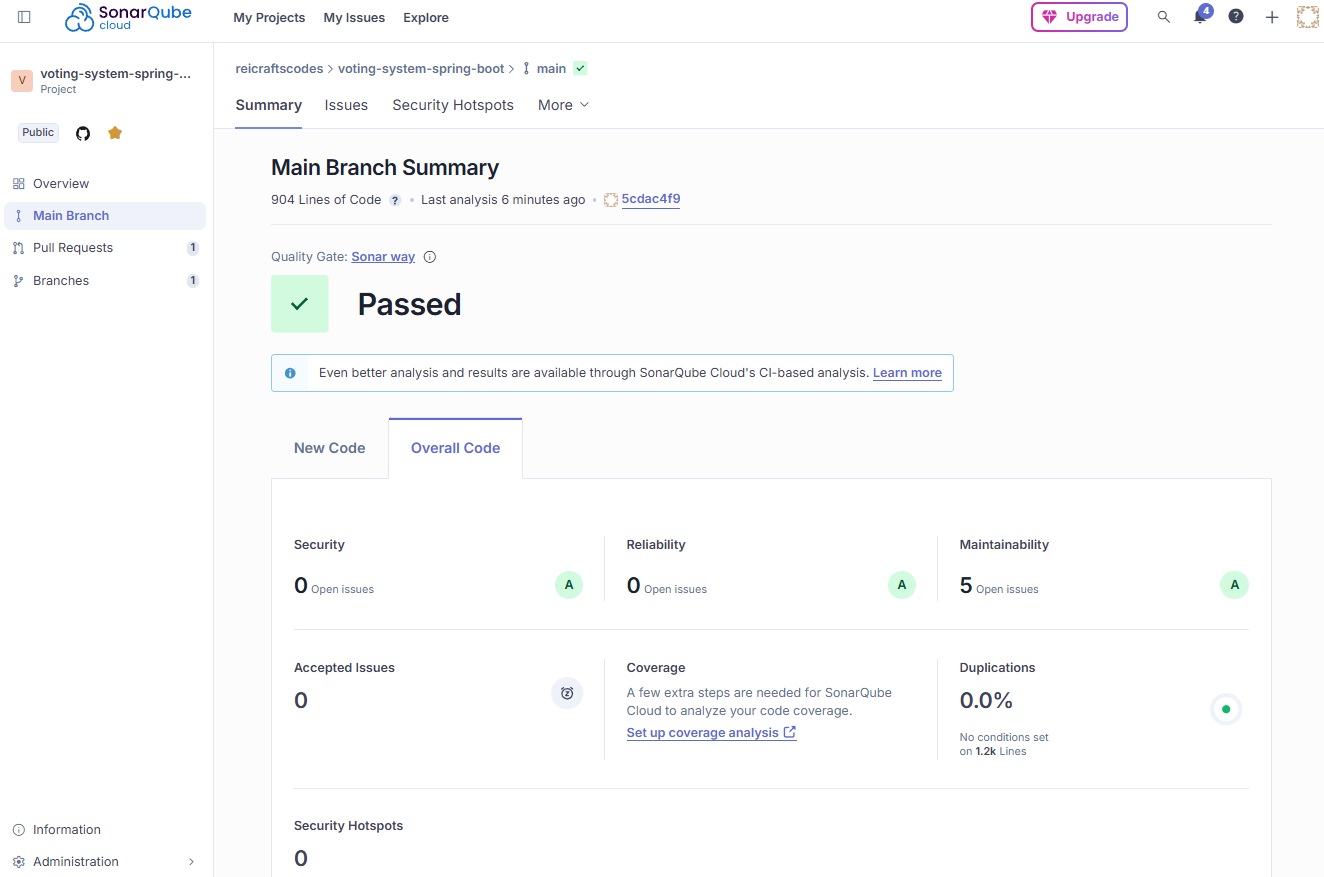Viewport: 1324px width, 877px height.
Task: Open the project's GitHub repository icon
Action: tap(82, 132)
